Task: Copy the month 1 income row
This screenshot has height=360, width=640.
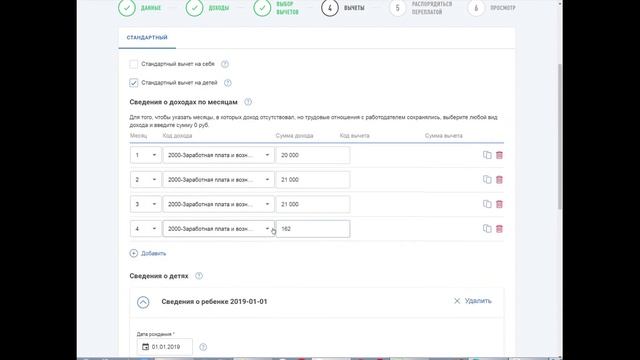Action: pos(487,155)
